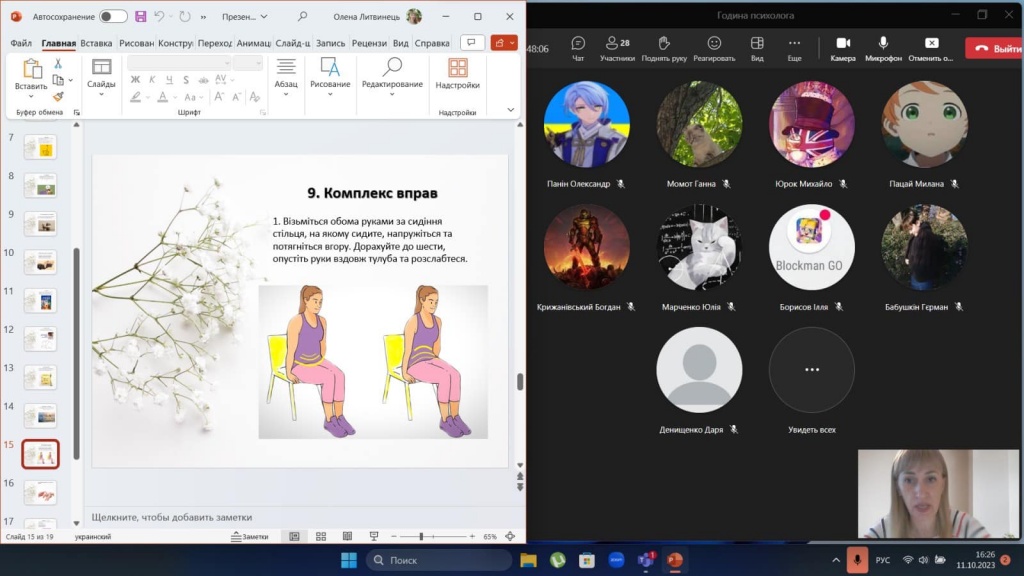This screenshot has width=1024, height=576.
Task: Open the Add-ins (Надстройки) button
Action: tap(457, 74)
